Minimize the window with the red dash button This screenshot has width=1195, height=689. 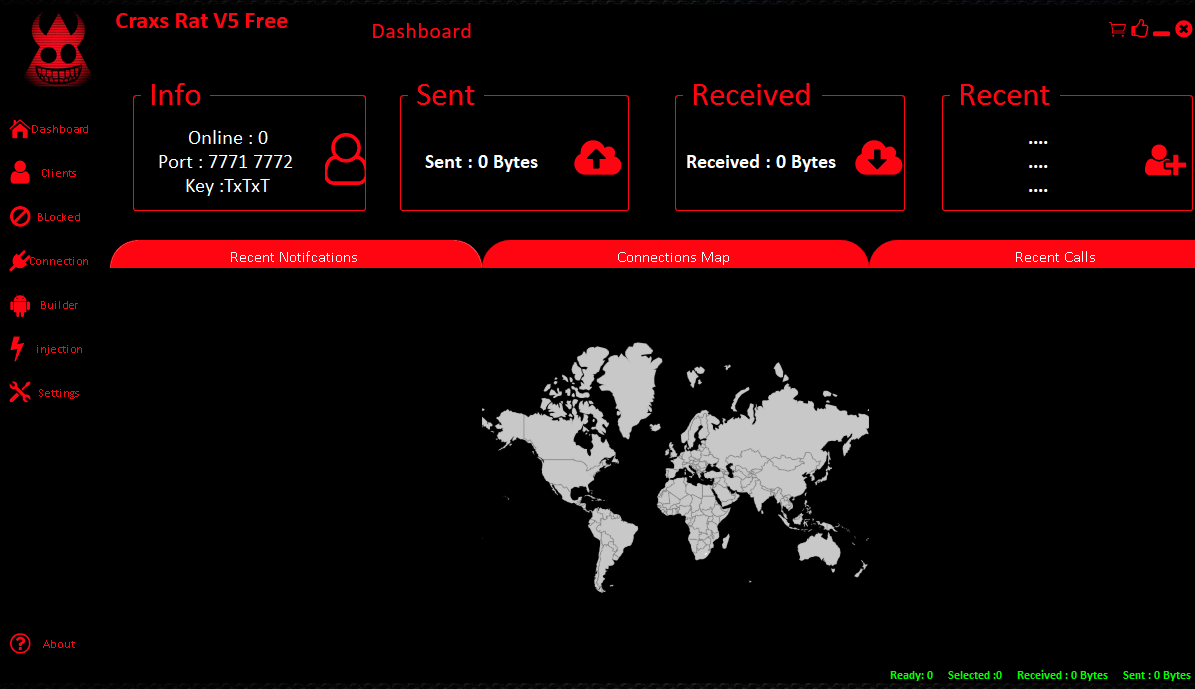1161,33
